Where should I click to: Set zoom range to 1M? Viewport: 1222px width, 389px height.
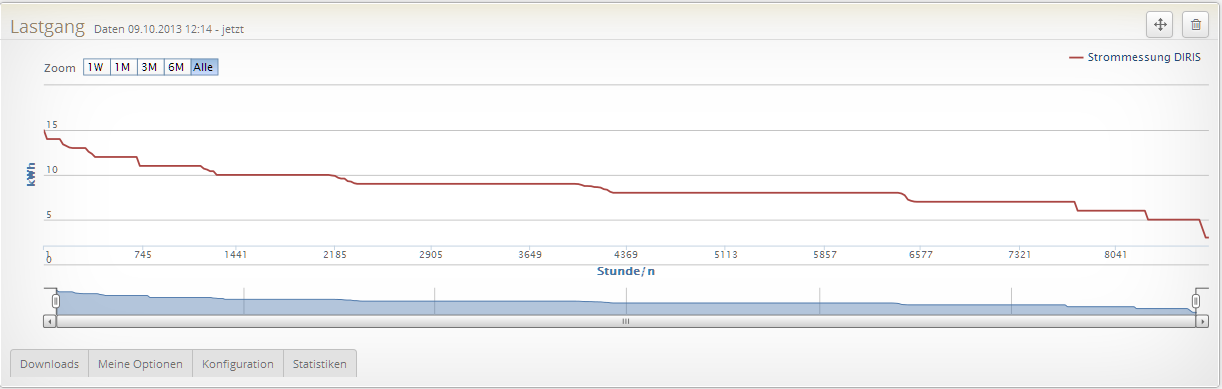123,67
